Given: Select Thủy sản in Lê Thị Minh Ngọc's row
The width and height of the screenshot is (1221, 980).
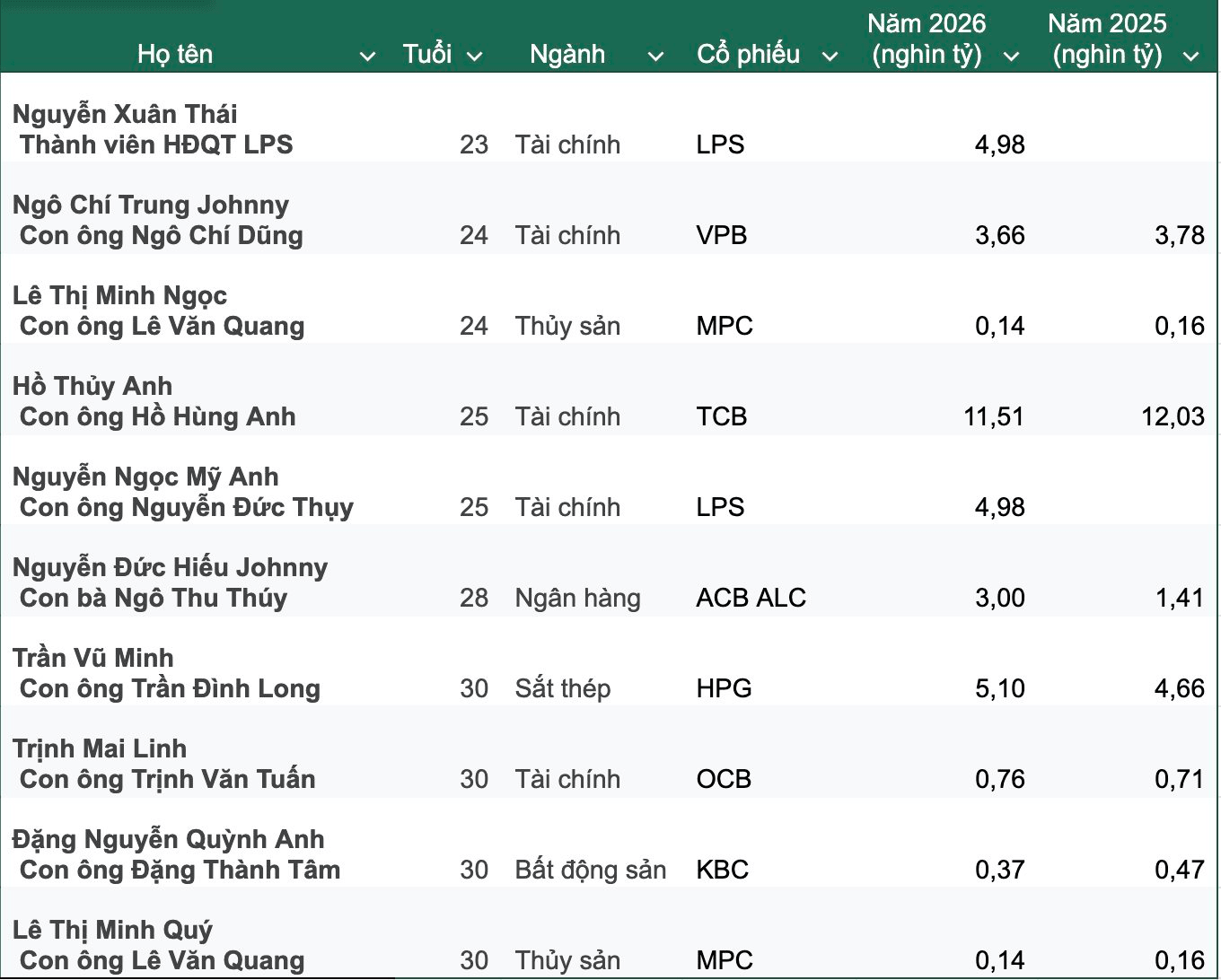Looking at the screenshot, I should tap(567, 326).
